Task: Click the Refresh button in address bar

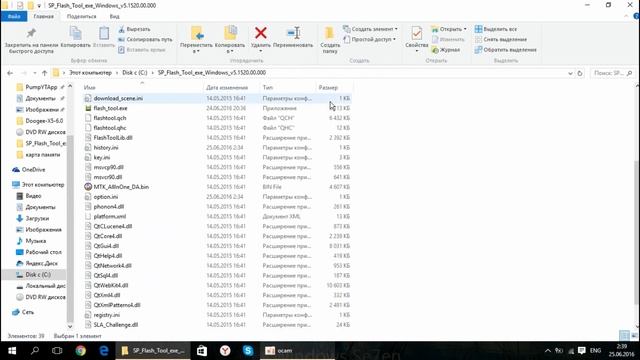Action: pyautogui.click(x=580, y=73)
